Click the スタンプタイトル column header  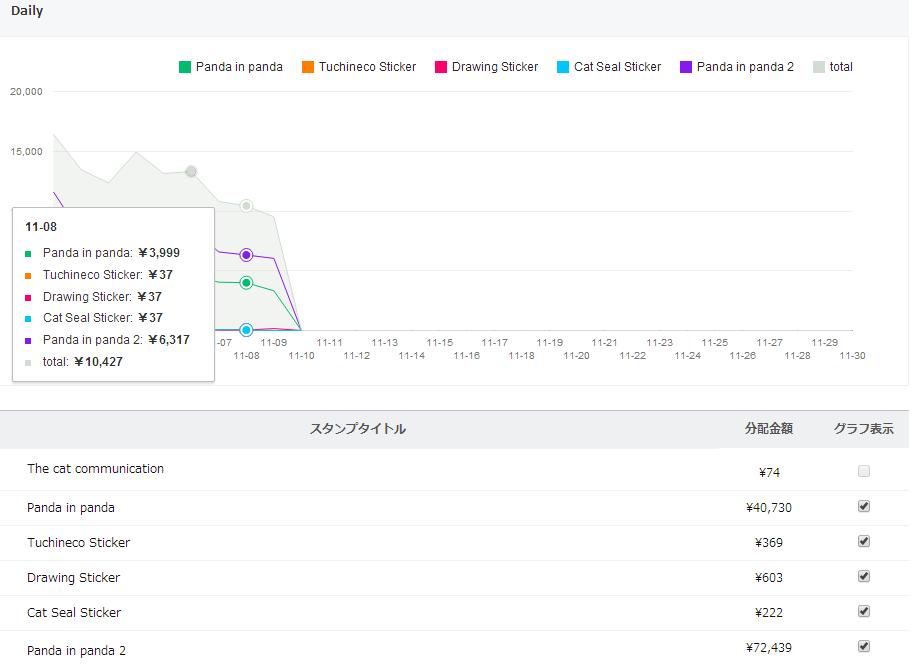tap(357, 429)
